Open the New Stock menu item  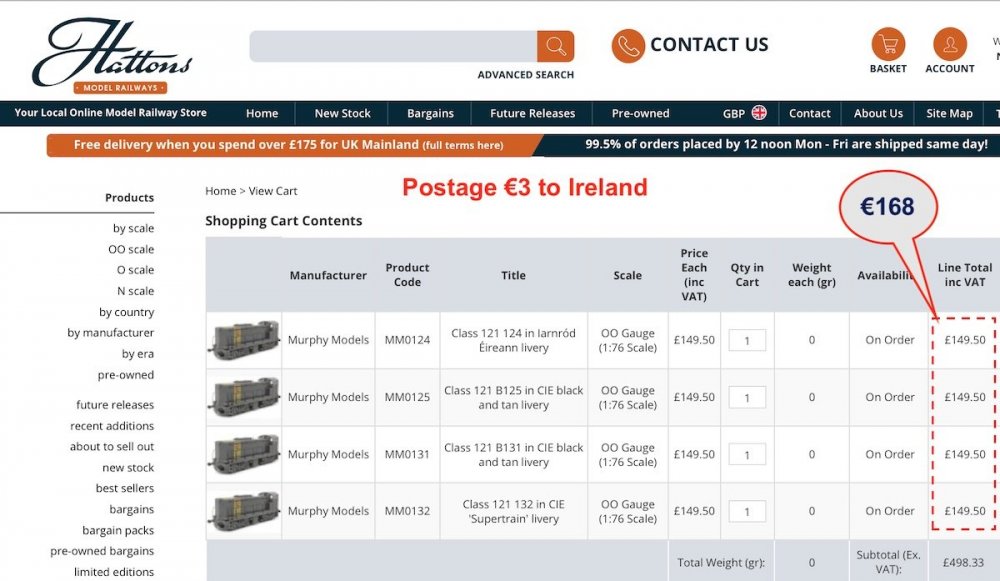point(342,113)
